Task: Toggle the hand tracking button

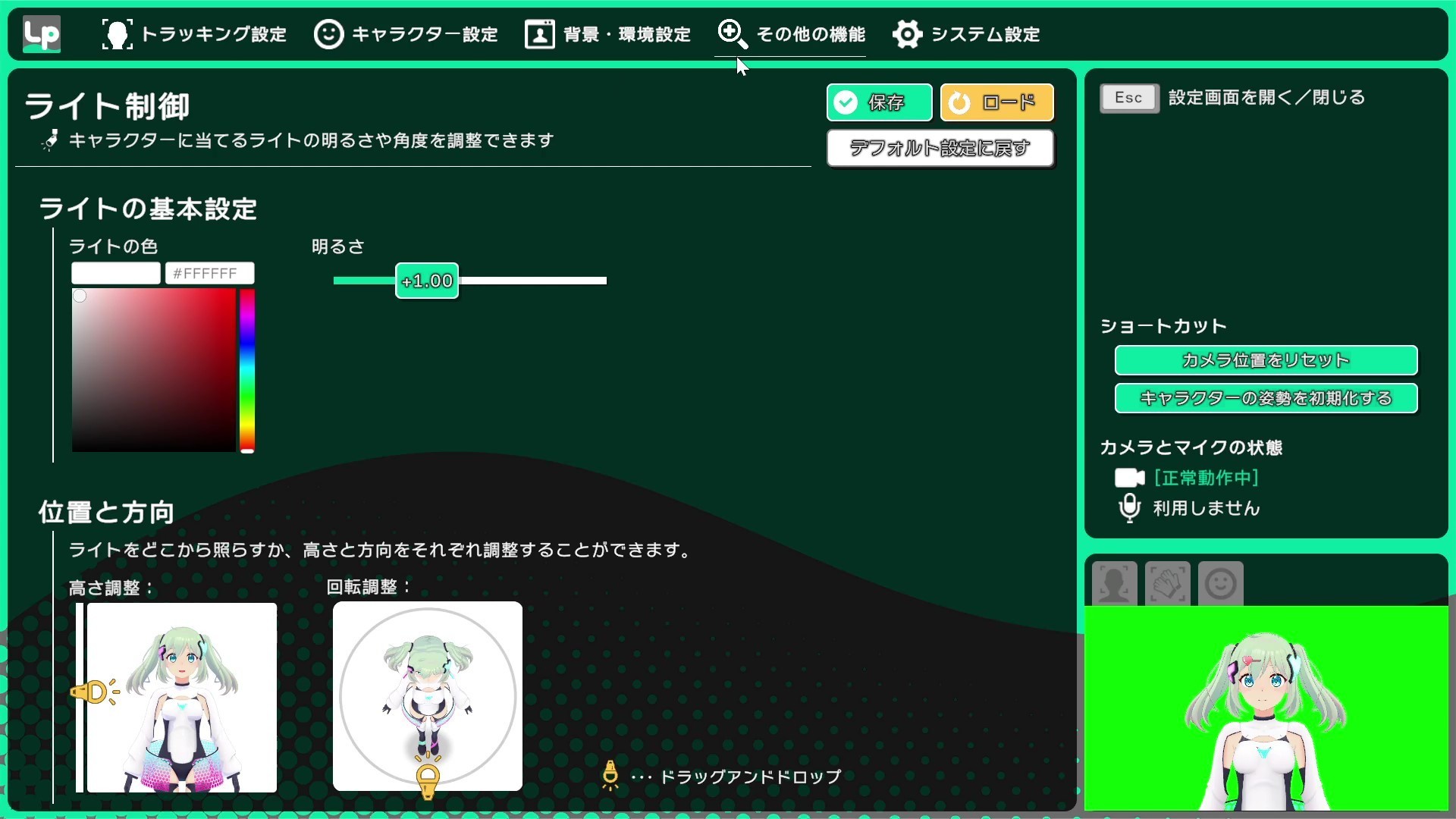Action: 1167,583
